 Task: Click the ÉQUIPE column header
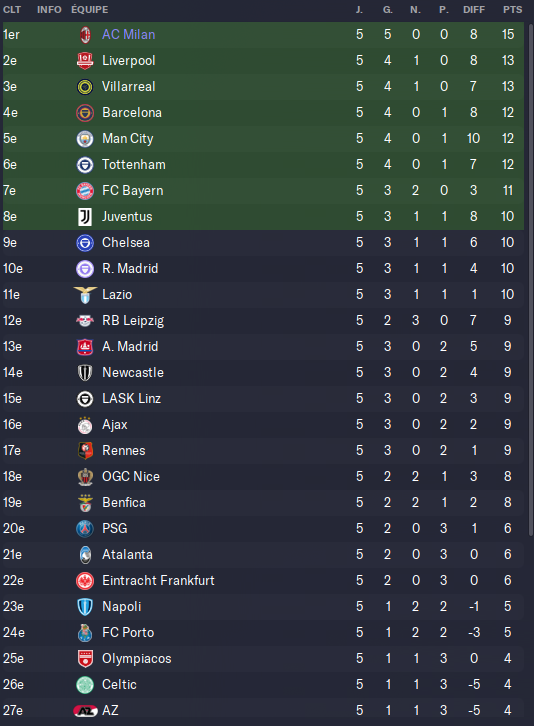[x=90, y=9]
